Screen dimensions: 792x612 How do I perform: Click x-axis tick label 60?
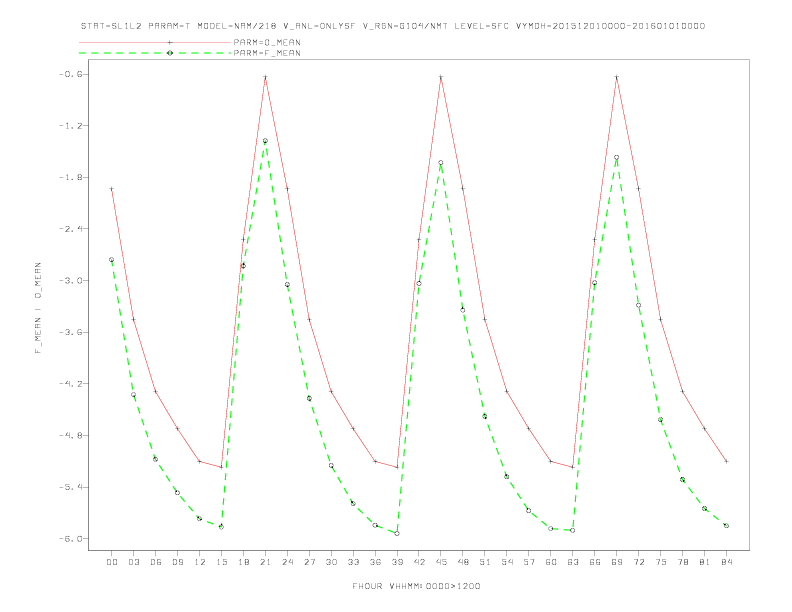tap(551, 562)
